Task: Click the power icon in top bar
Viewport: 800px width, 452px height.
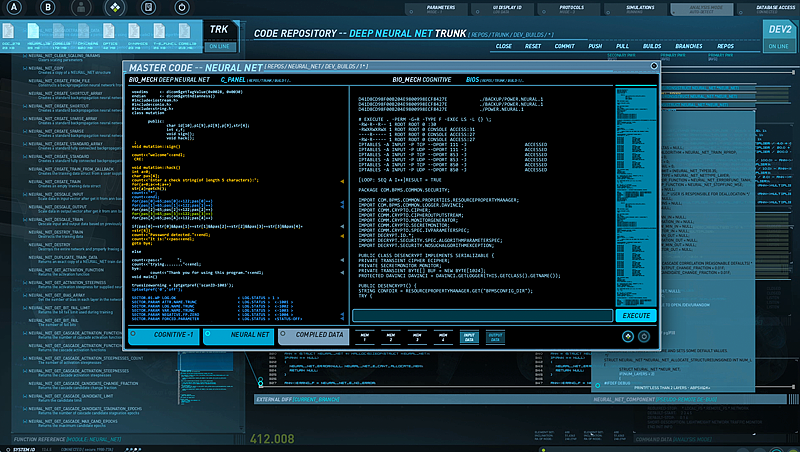Action: click(x=180, y=9)
